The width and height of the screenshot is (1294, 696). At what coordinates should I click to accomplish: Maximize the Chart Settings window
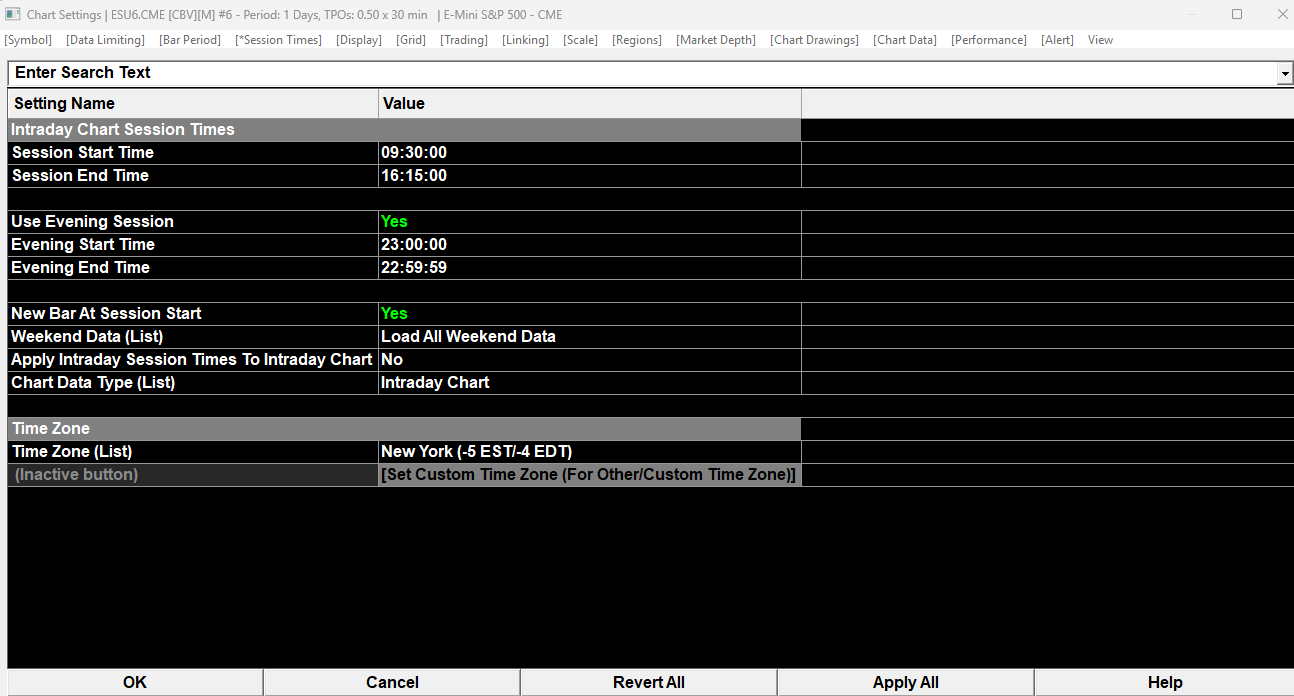click(x=1237, y=14)
